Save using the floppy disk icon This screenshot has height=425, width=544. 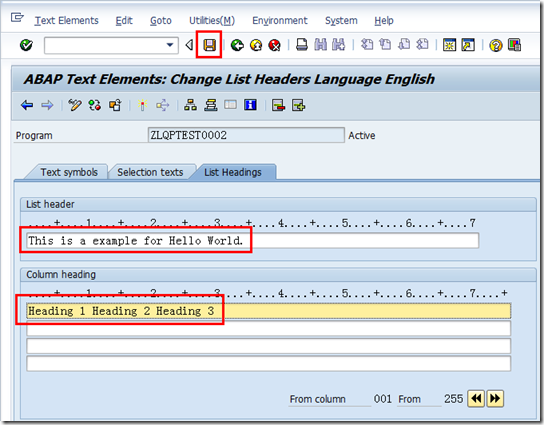209,45
